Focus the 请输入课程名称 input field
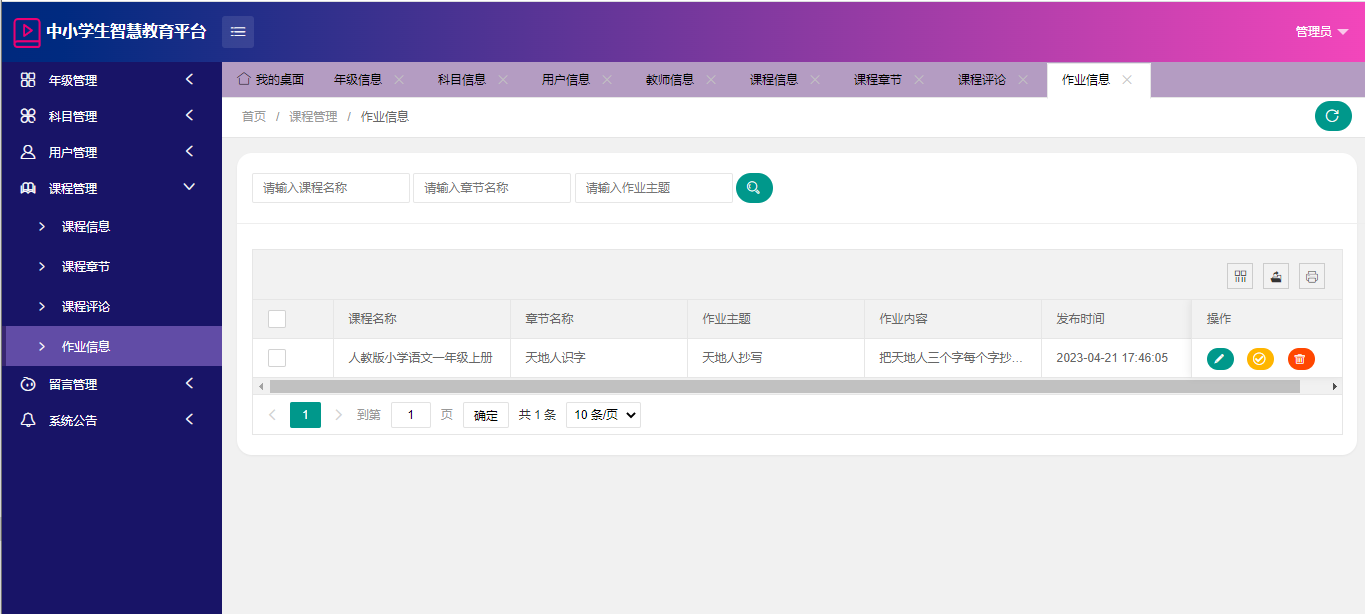 331,188
